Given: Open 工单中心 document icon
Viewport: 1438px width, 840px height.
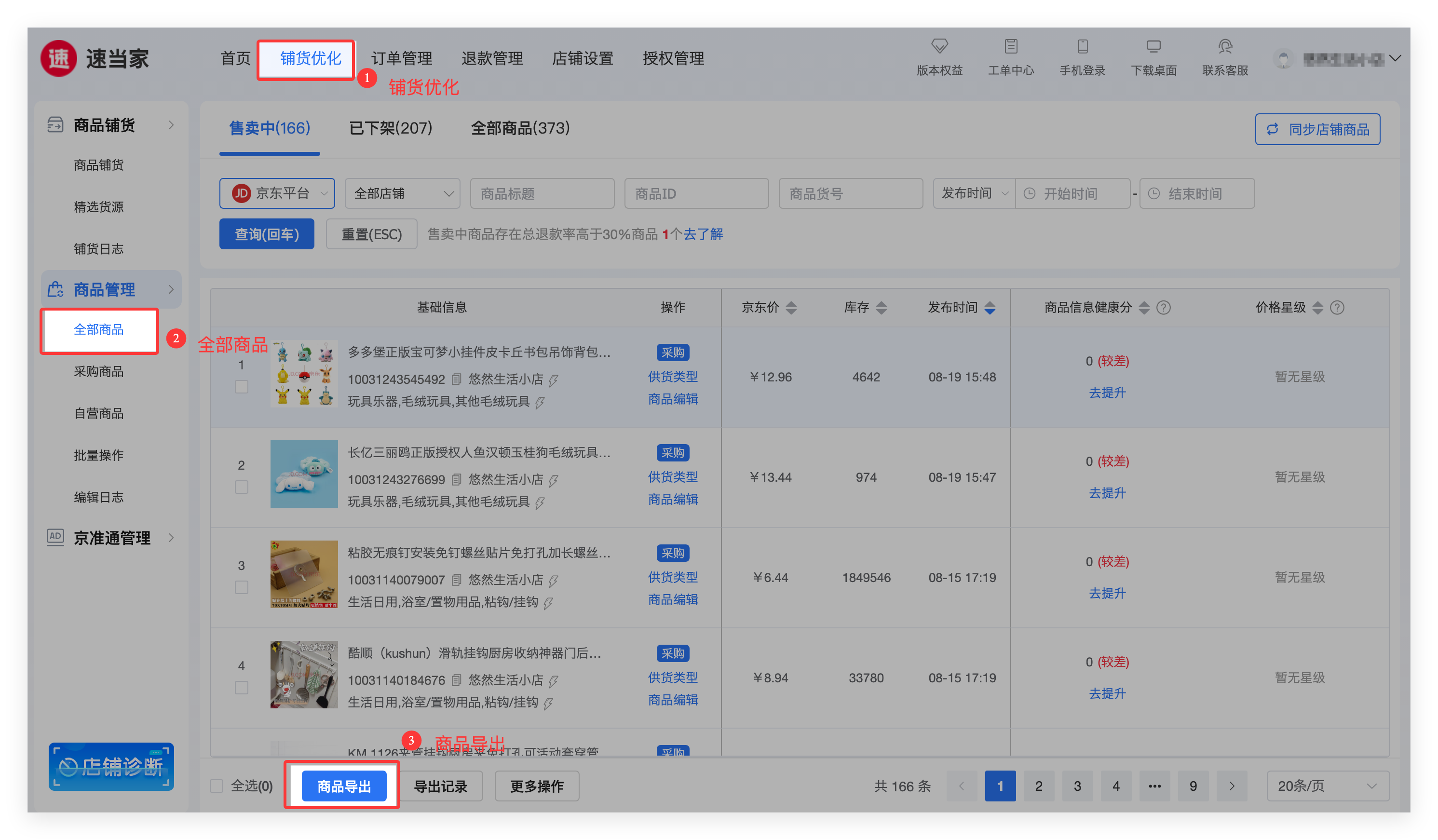Looking at the screenshot, I should coord(1011,46).
